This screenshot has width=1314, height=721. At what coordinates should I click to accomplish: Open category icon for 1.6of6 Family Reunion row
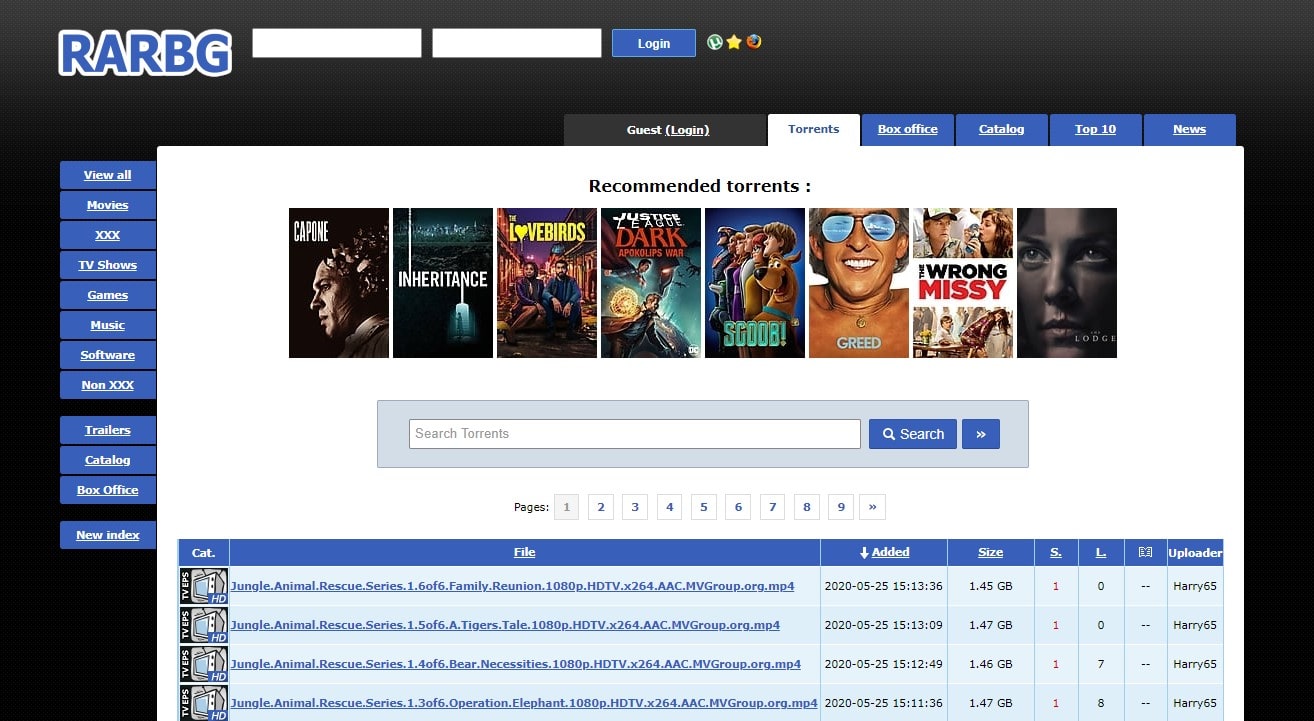(204, 586)
